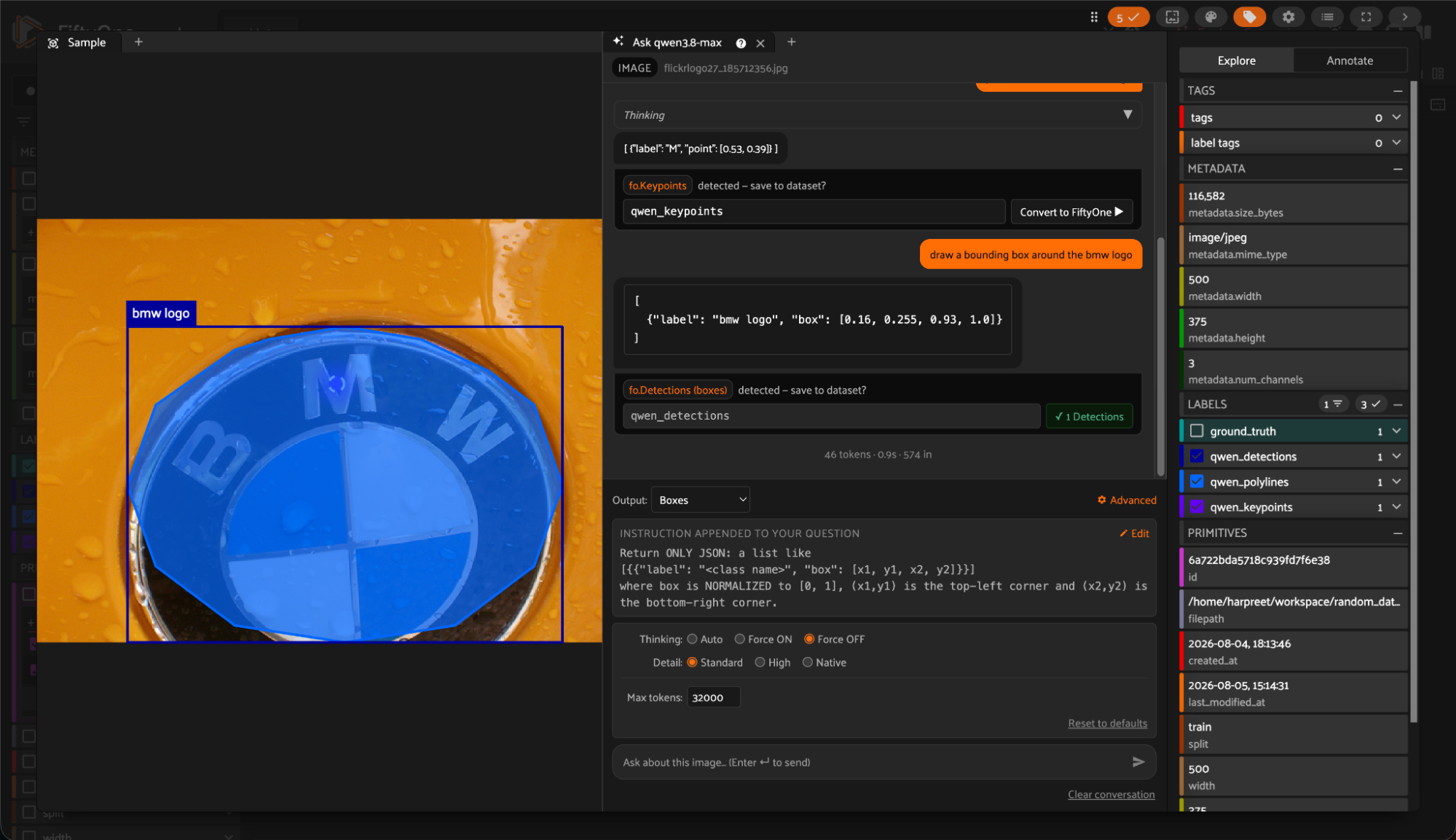Viewport: 1456px width, 840px height.
Task: Open the 5 selected labels menu
Action: (1128, 17)
